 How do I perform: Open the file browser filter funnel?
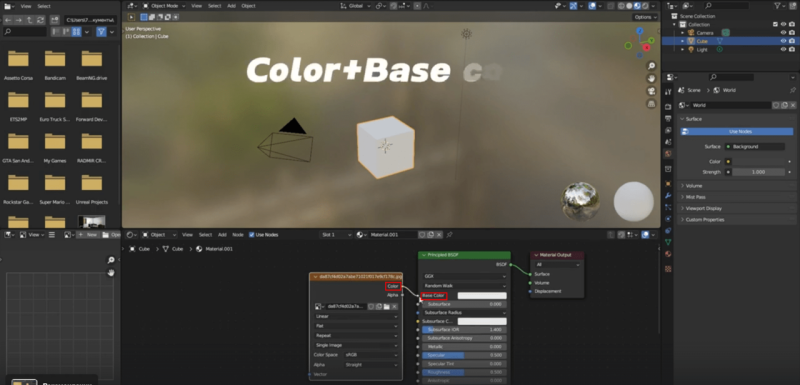[x=101, y=32]
